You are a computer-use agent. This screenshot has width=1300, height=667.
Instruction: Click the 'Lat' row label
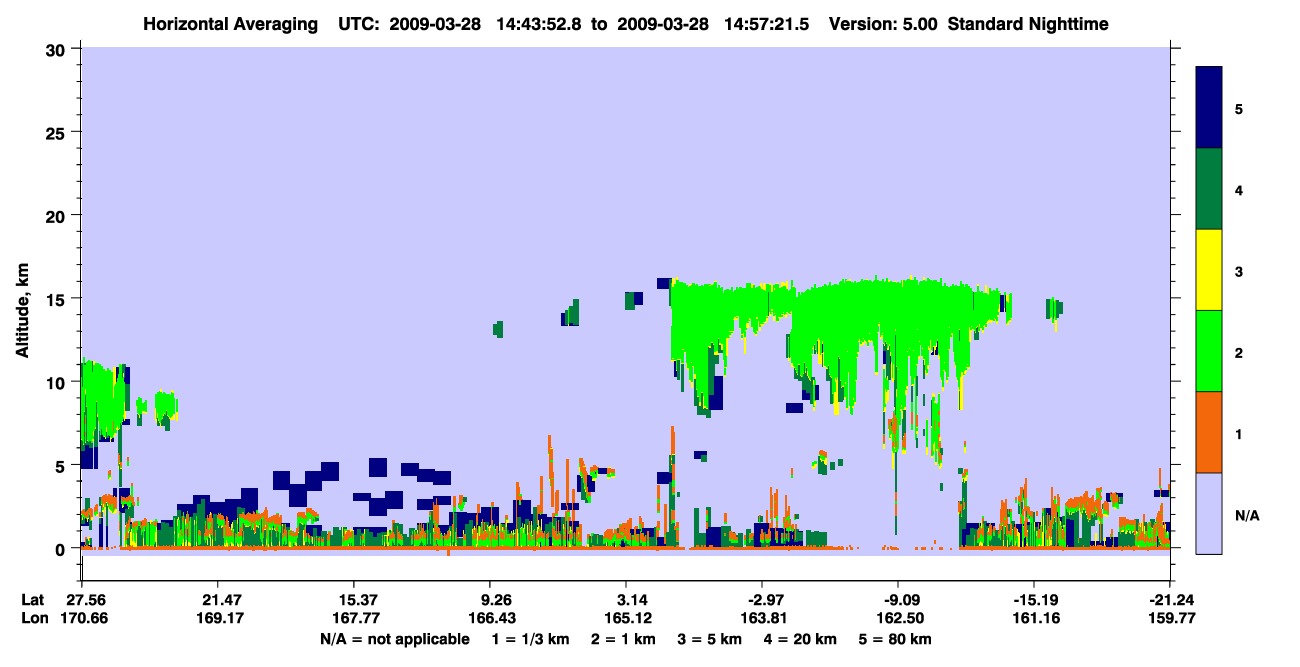click(32, 600)
